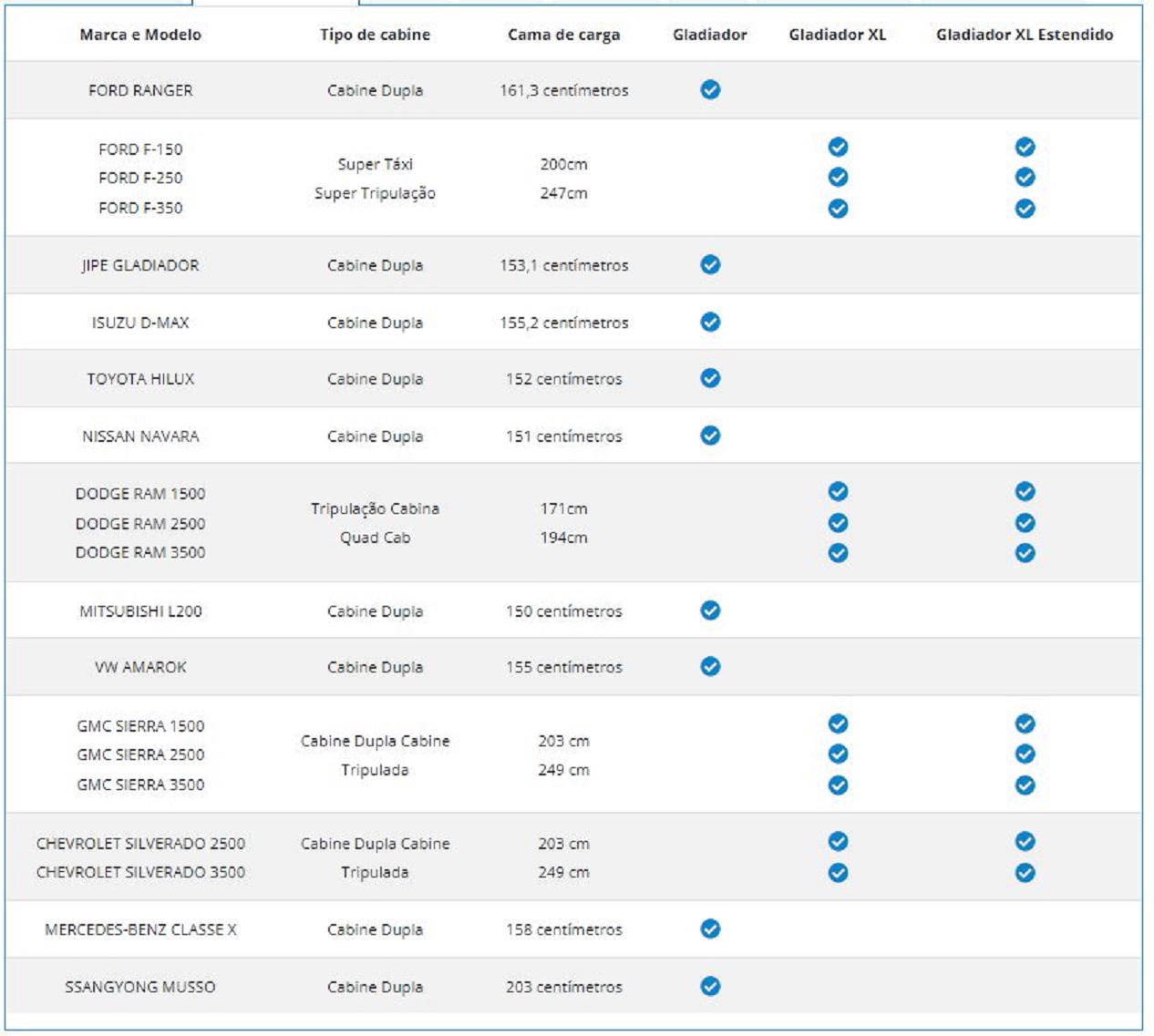Click Gladiador XL Estendido checkmark for Dodge RAM 1500
This screenshot has width=1154, height=1036.
1025,492
